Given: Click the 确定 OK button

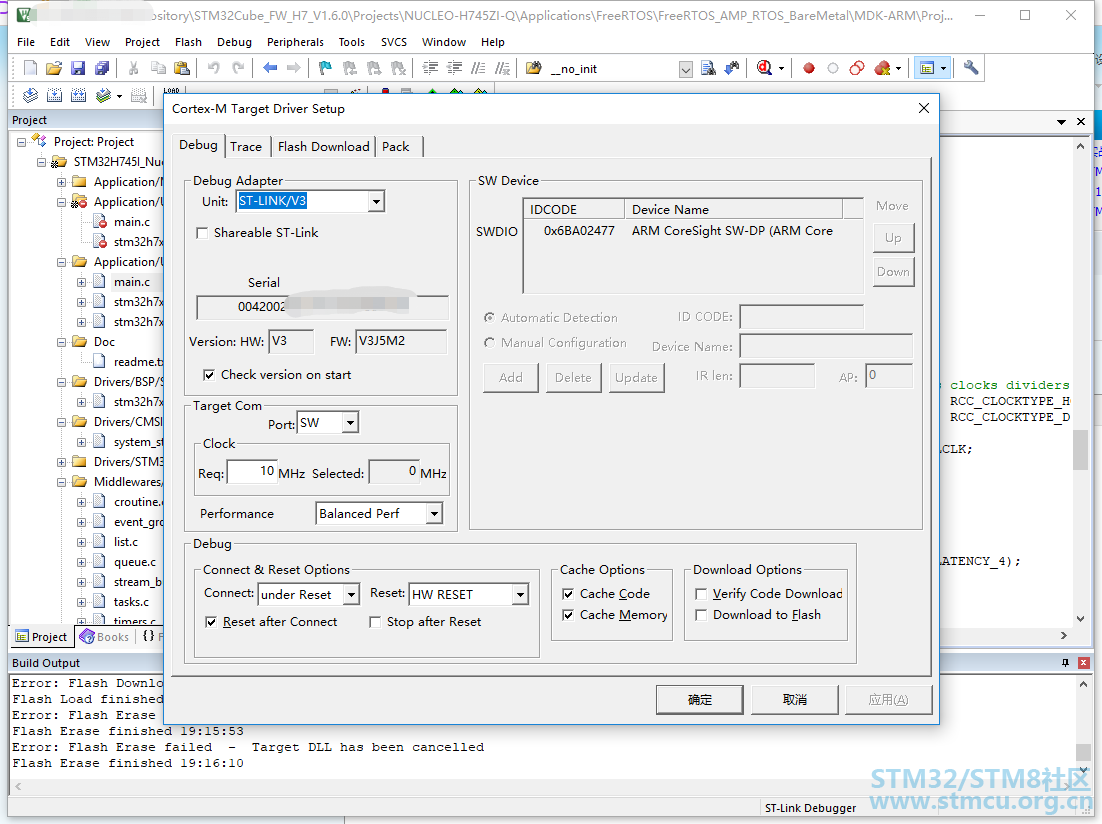Looking at the screenshot, I should tap(699, 700).
